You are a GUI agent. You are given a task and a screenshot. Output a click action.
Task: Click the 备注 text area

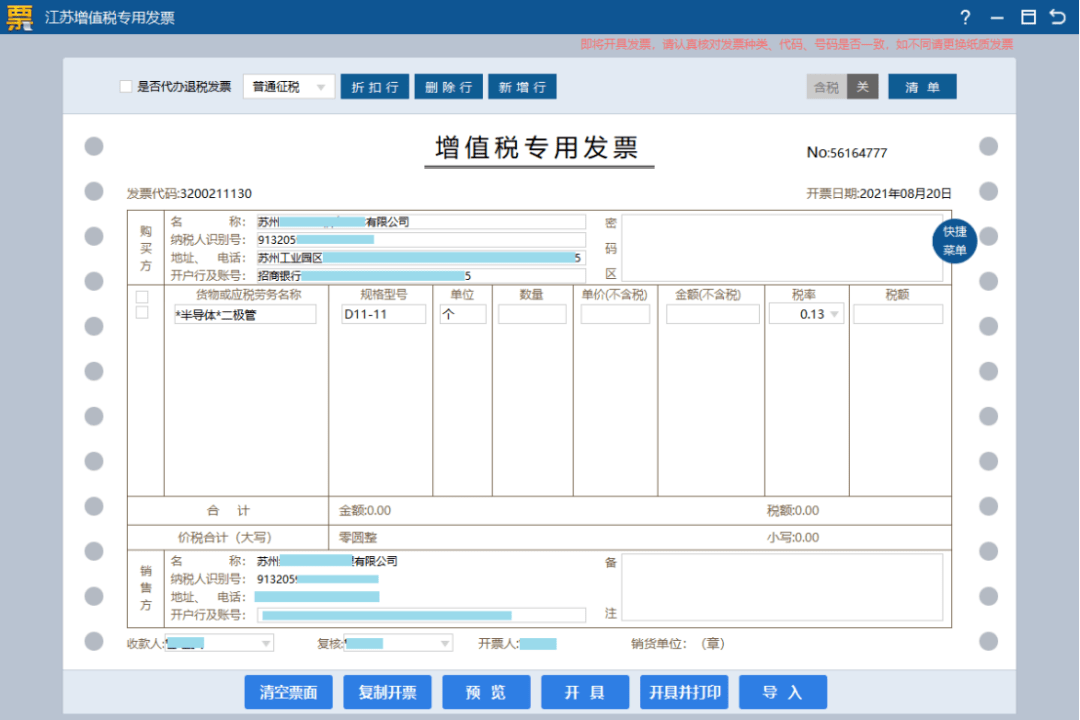(782, 587)
